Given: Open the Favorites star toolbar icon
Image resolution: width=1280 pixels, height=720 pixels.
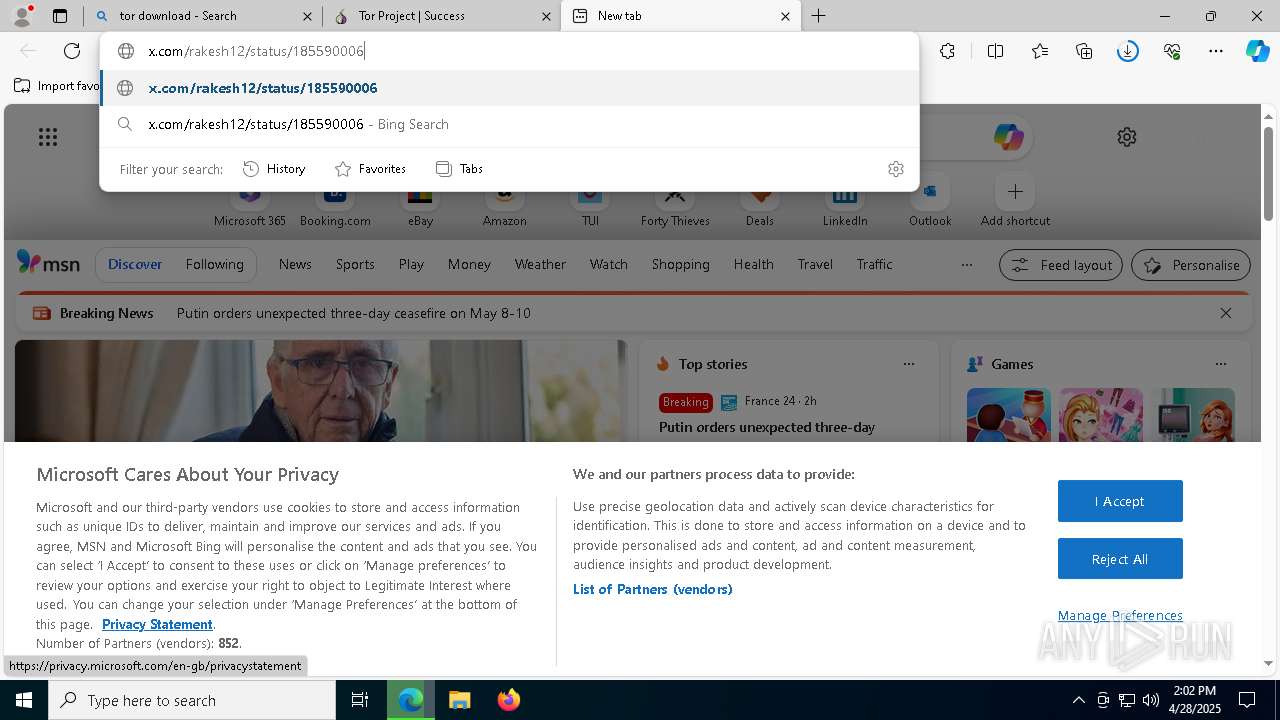Looking at the screenshot, I should tap(1040, 51).
